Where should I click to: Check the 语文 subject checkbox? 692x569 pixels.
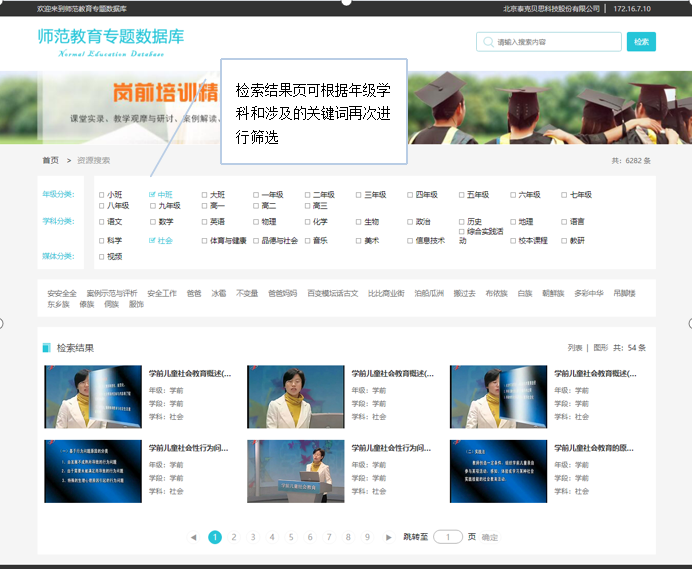pos(101,222)
